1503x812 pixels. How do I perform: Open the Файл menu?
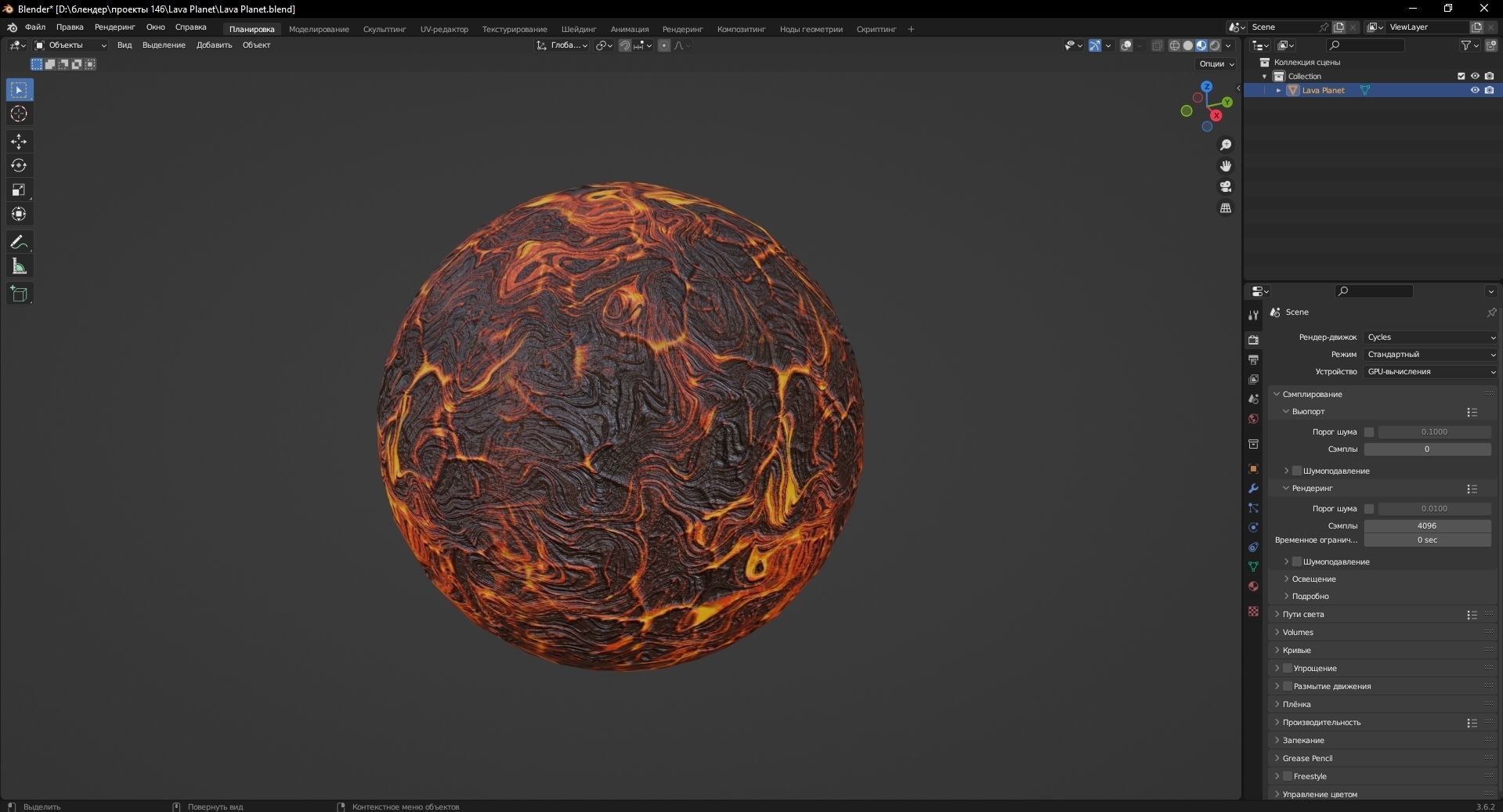pyautogui.click(x=35, y=27)
